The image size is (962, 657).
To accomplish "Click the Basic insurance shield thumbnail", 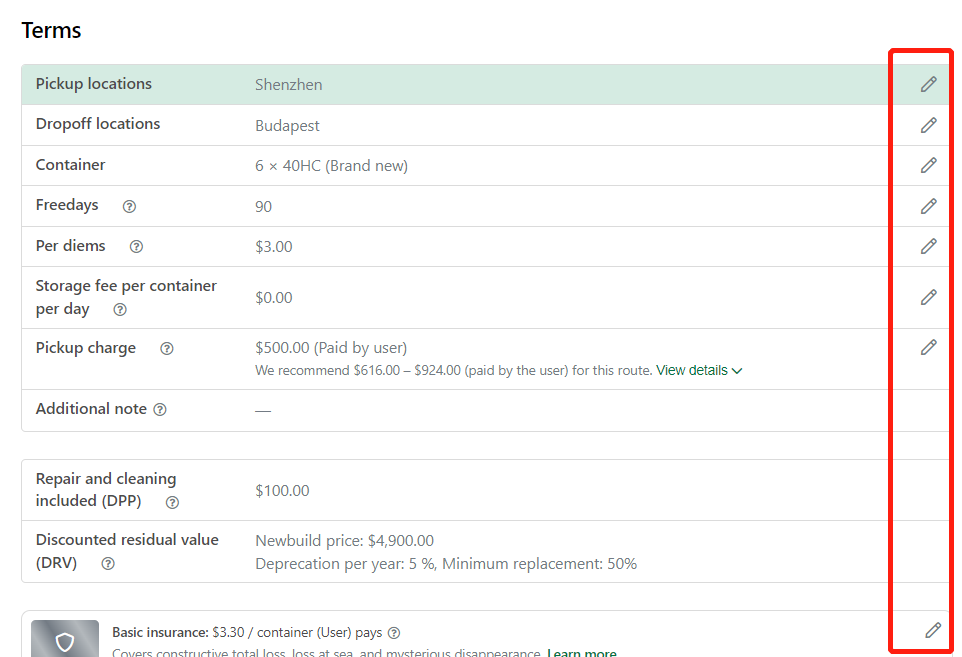I will pos(65,640).
